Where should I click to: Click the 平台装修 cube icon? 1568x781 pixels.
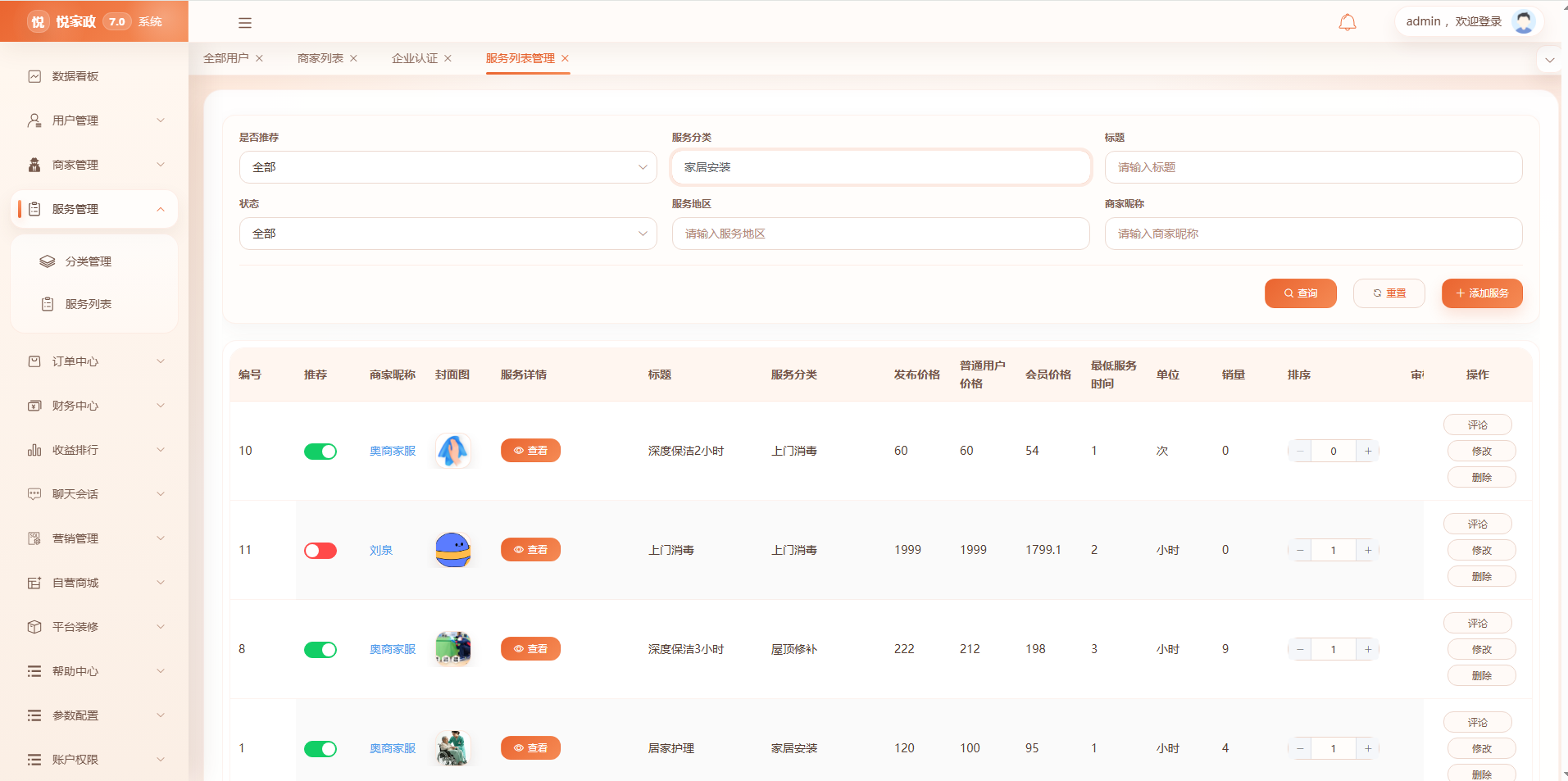[x=34, y=627]
